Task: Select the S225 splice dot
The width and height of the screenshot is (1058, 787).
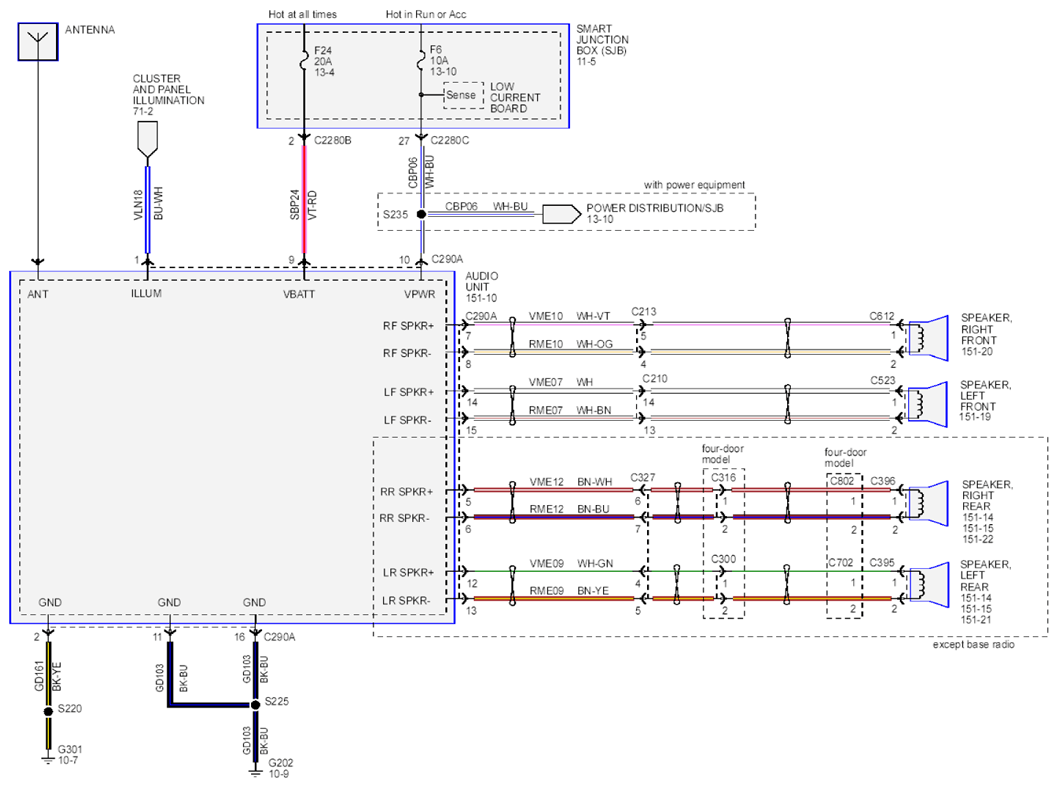Action: pos(255,705)
